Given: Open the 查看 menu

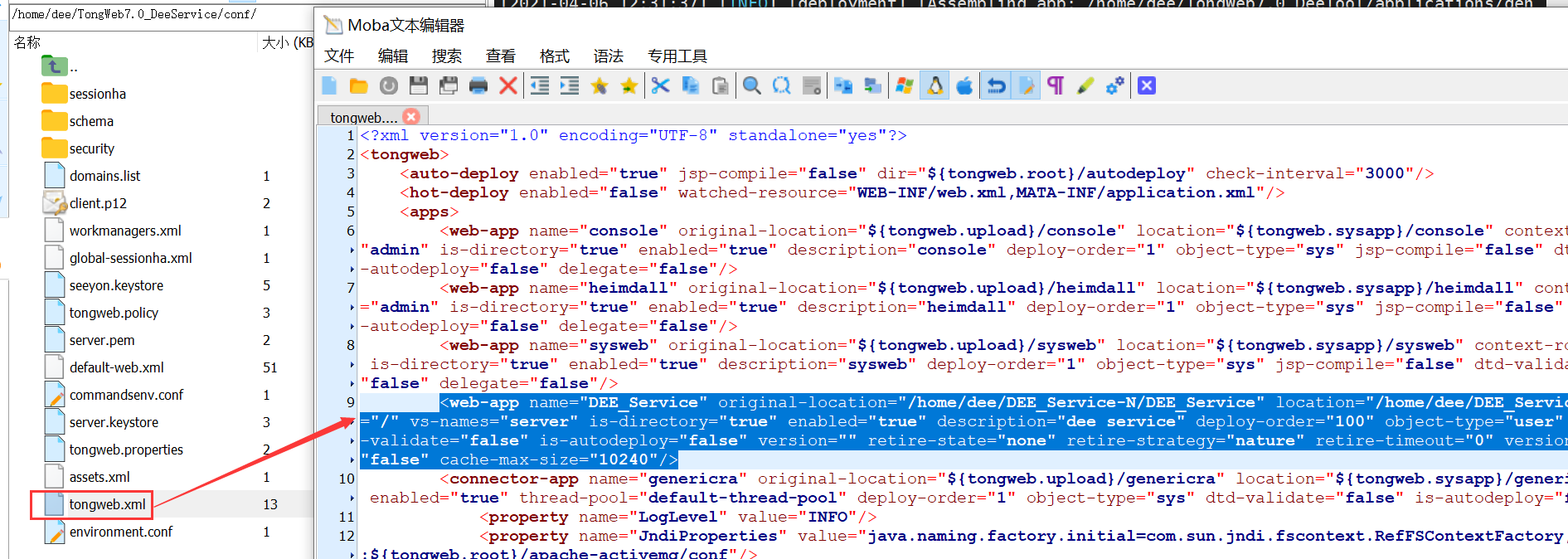Looking at the screenshot, I should point(501,56).
